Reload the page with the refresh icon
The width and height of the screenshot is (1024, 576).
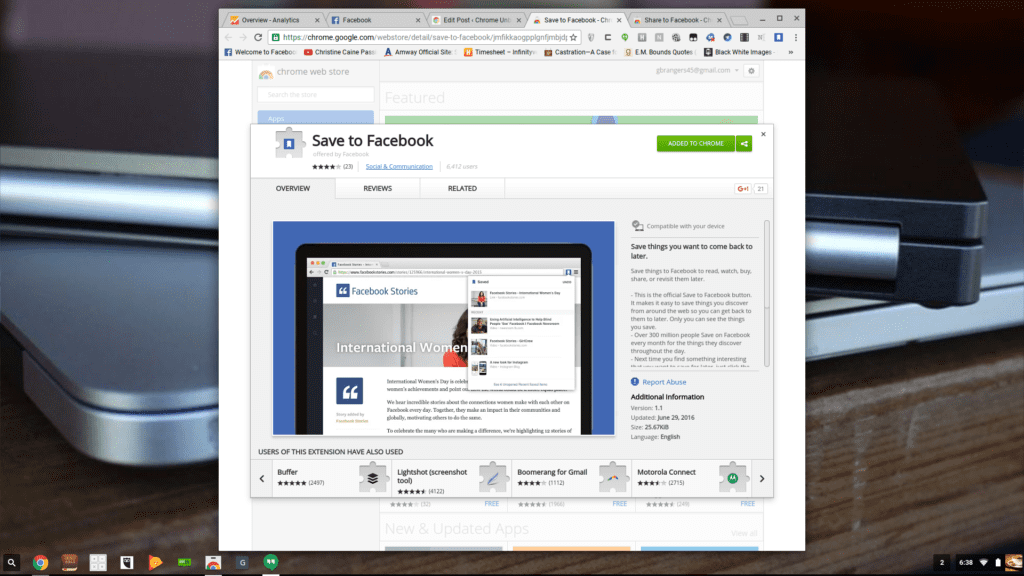point(259,37)
